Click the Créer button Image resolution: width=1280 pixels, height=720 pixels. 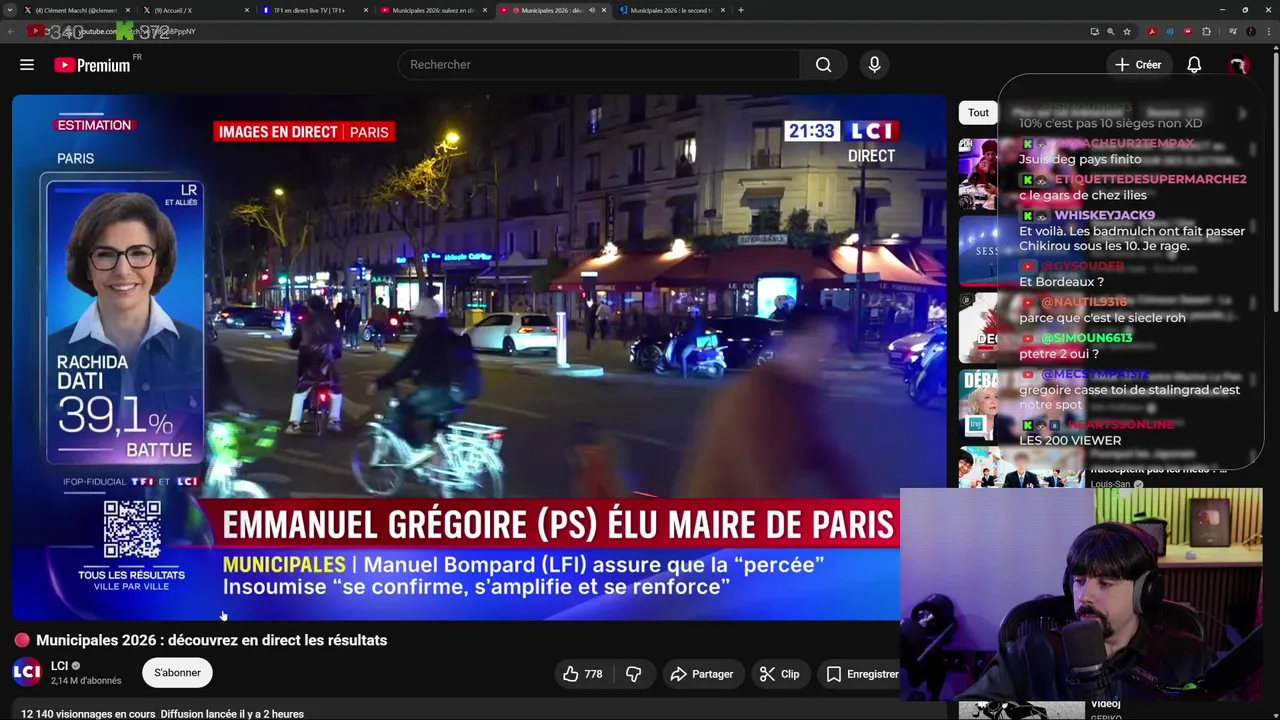click(1138, 65)
